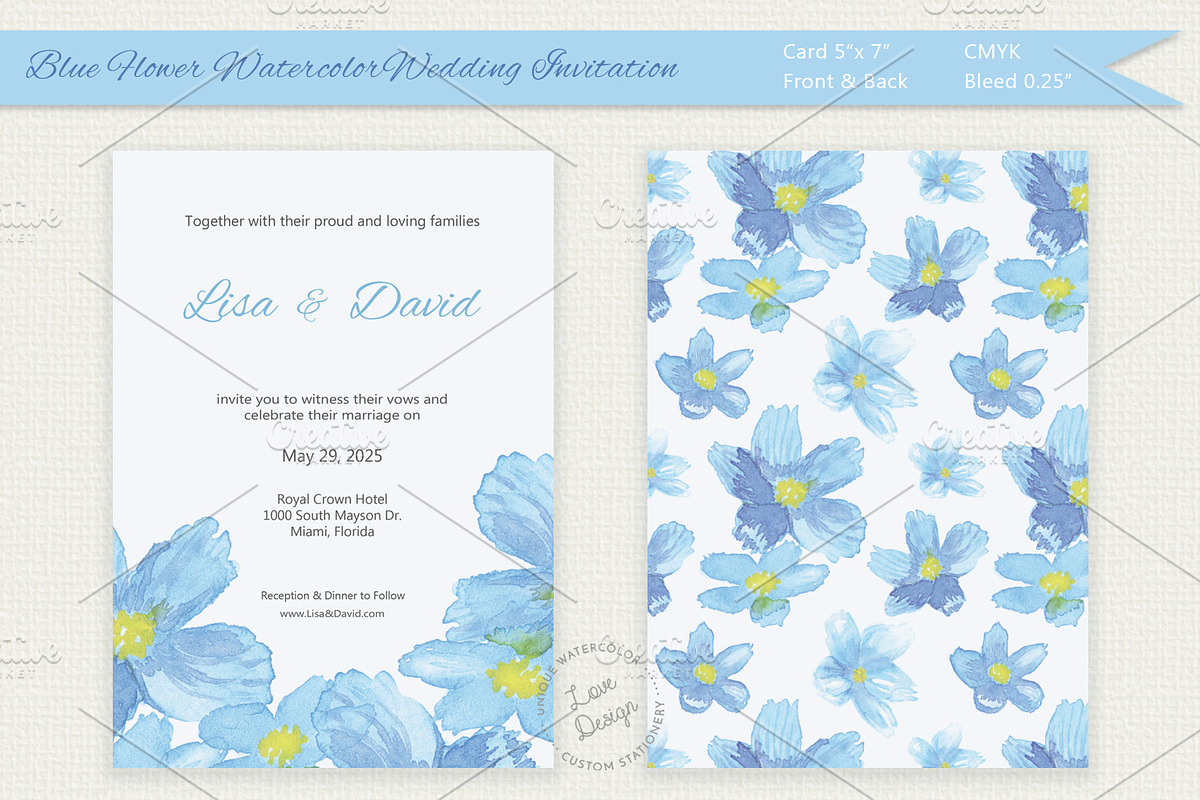Click the 'Front & Back' label
1200x800 pixels.
845,82
